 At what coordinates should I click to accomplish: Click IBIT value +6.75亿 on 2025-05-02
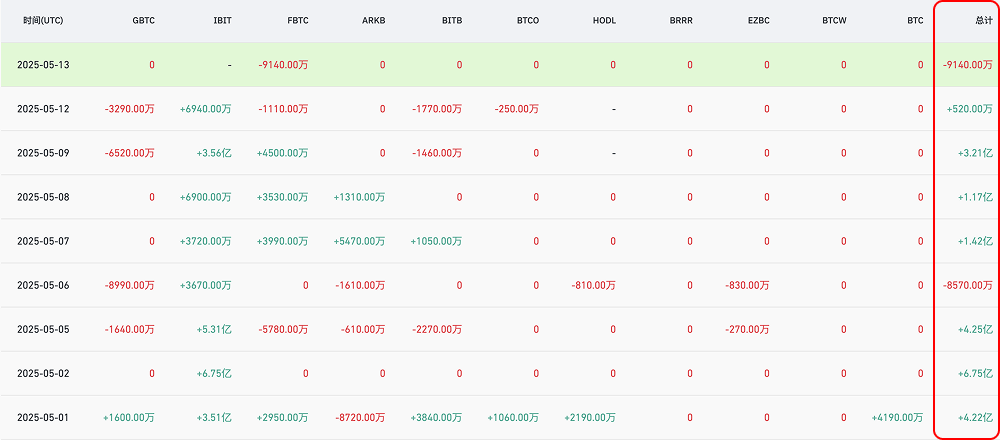(216, 374)
